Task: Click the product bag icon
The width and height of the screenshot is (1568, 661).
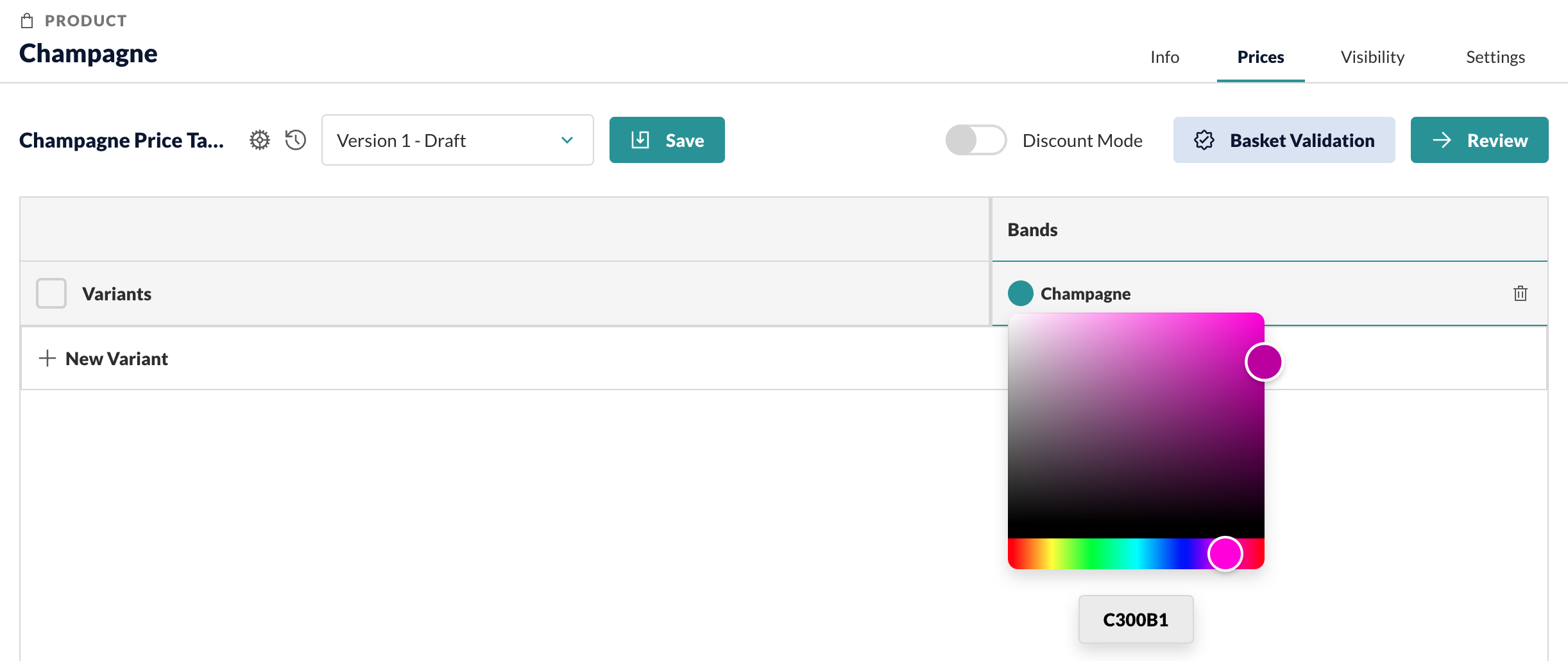Action: (27, 21)
